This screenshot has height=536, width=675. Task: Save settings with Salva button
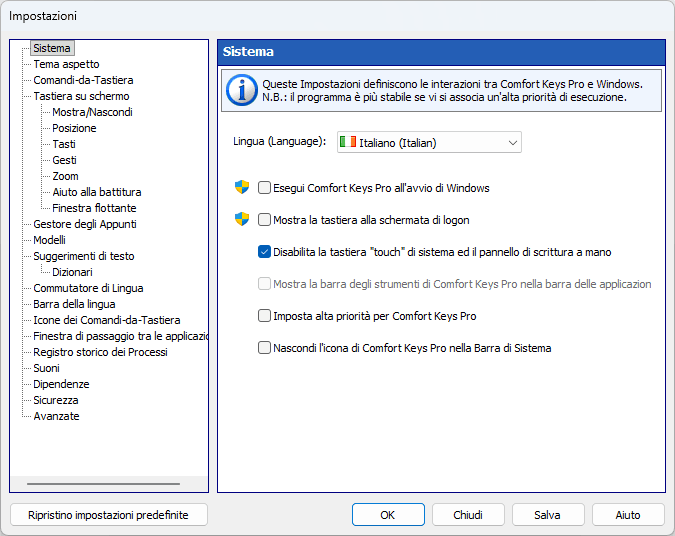point(548,515)
